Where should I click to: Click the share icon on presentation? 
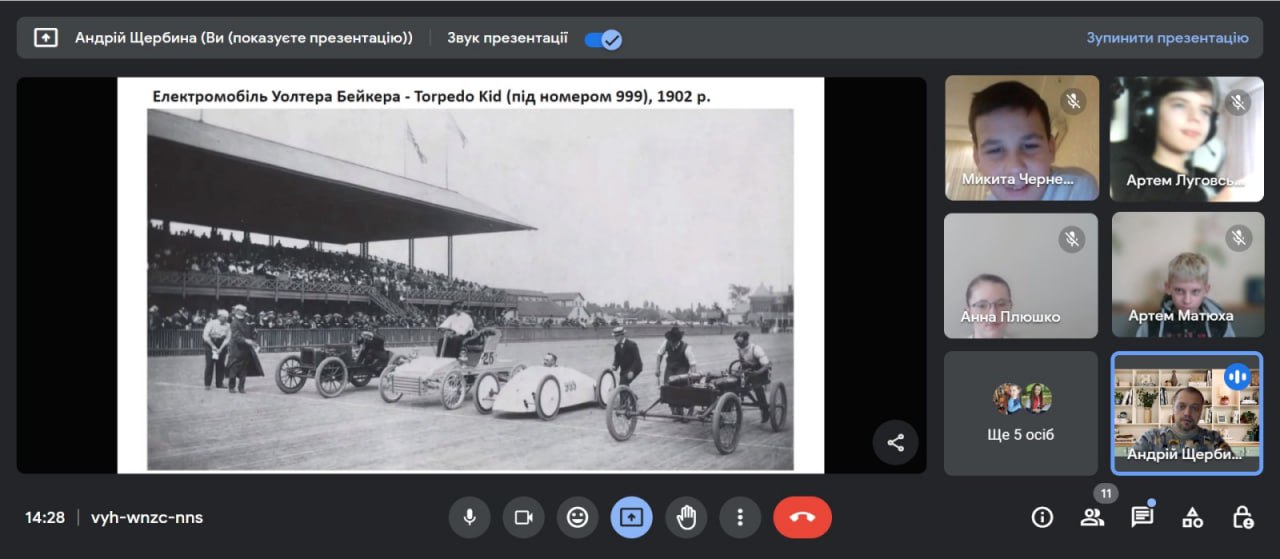click(895, 442)
